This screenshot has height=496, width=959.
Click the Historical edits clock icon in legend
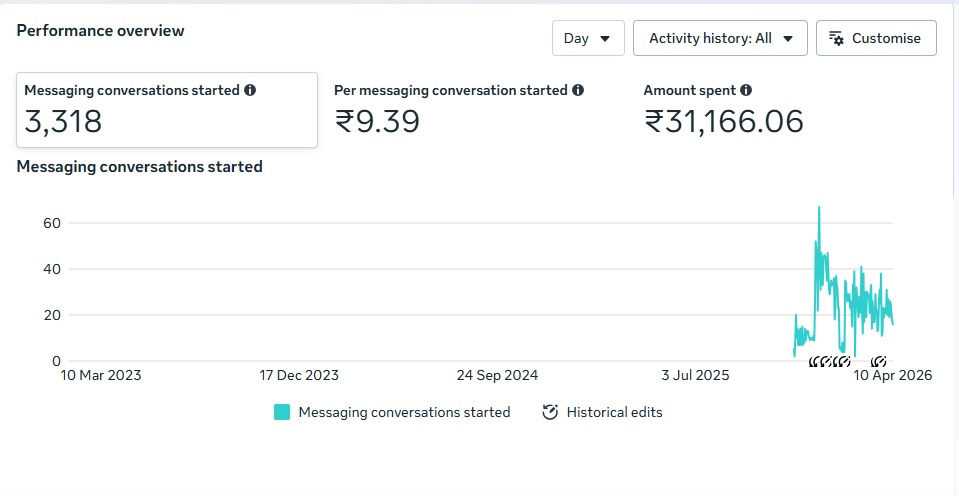pos(549,412)
